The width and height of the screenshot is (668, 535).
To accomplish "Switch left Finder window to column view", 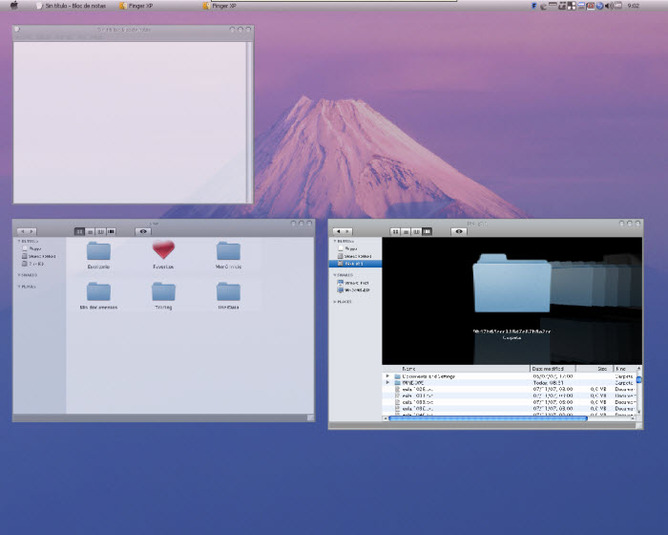I will point(101,231).
